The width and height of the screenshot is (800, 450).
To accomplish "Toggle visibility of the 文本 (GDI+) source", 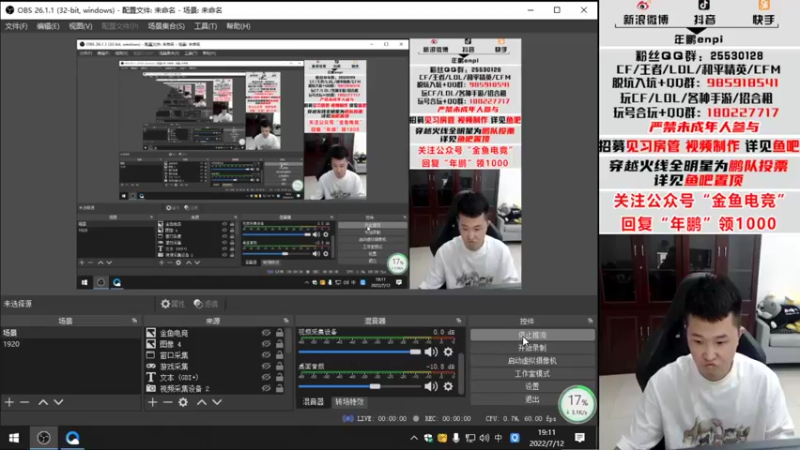I will coord(266,378).
